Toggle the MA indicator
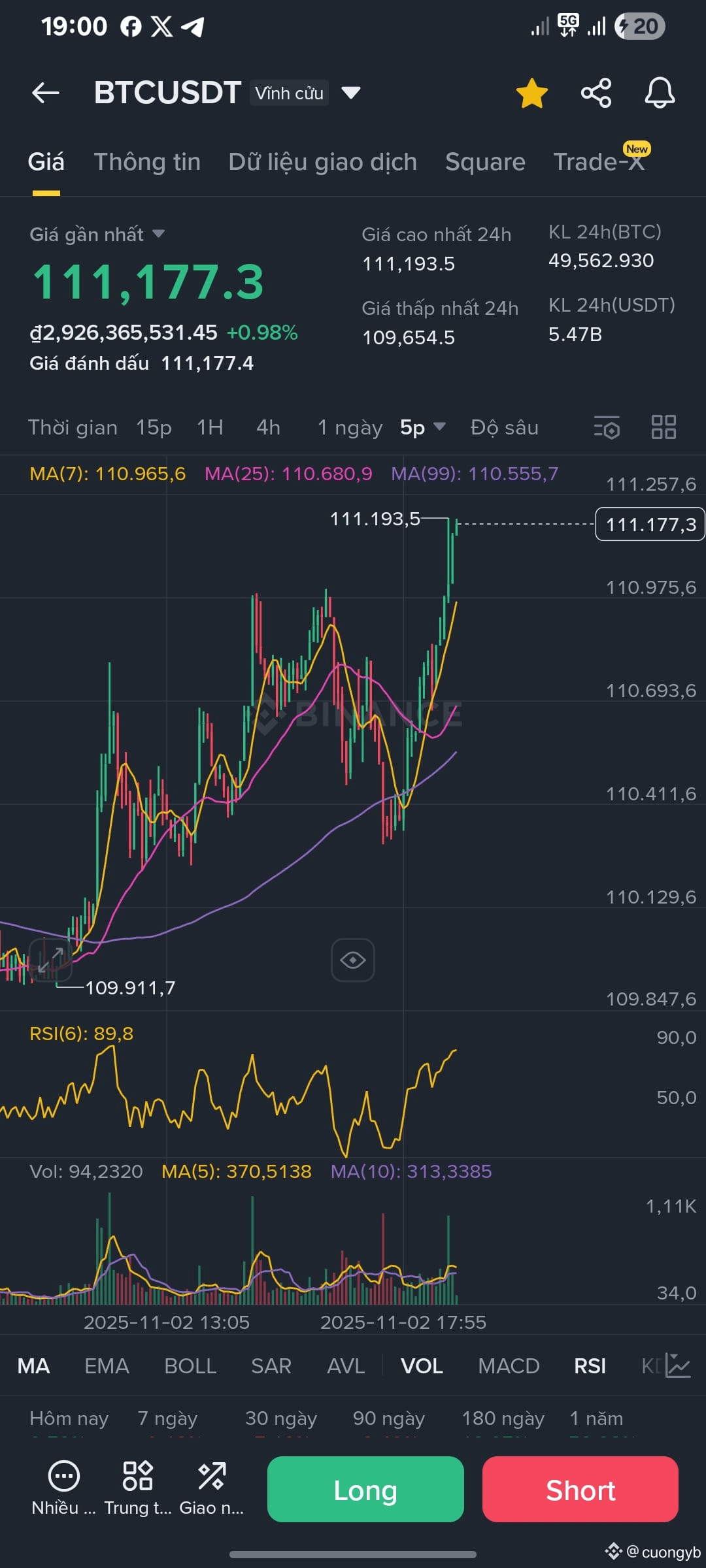Image resolution: width=706 pixels, height=1568 pixels. 33,1366
